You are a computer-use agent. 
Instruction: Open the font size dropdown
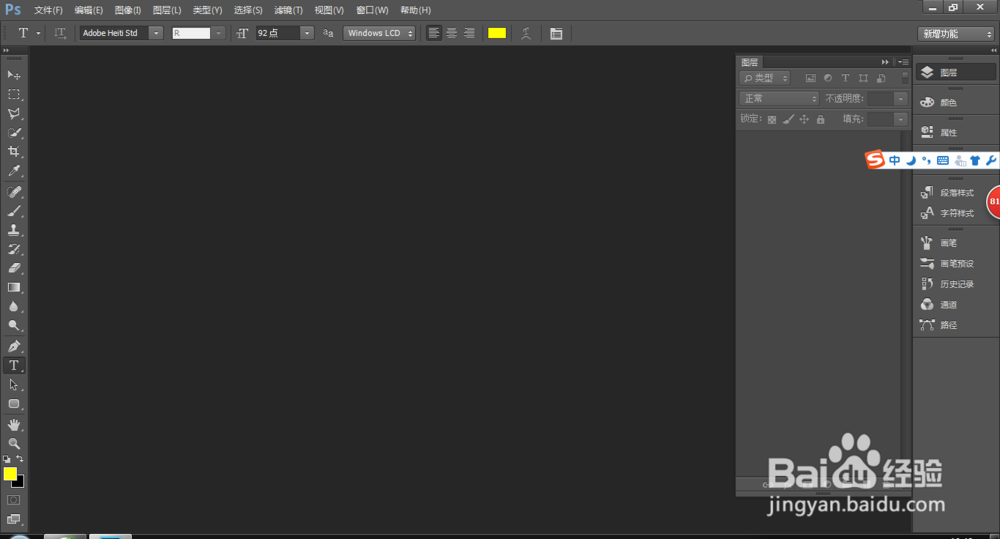pos(307,33)
